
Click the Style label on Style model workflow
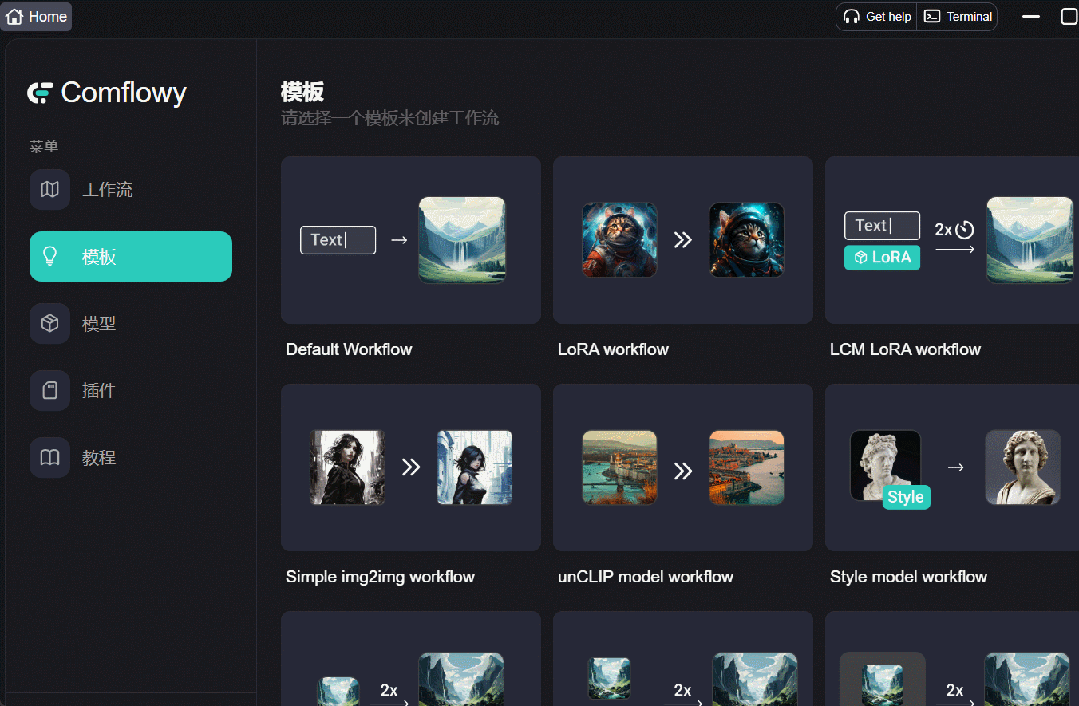point(906,497)
